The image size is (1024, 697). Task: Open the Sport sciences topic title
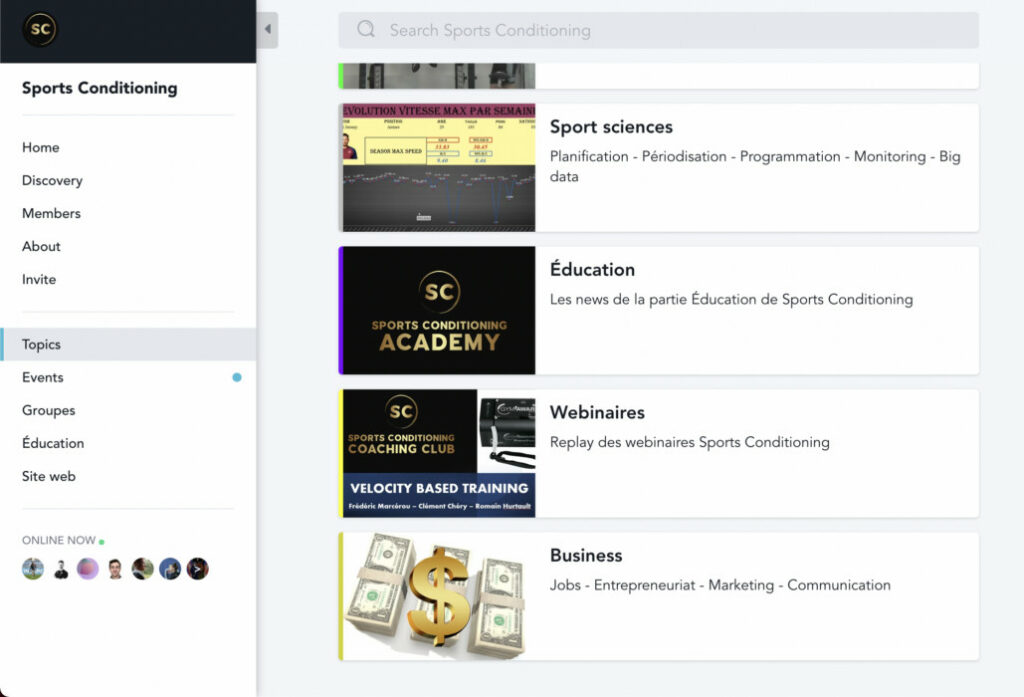tap(611, 127)
